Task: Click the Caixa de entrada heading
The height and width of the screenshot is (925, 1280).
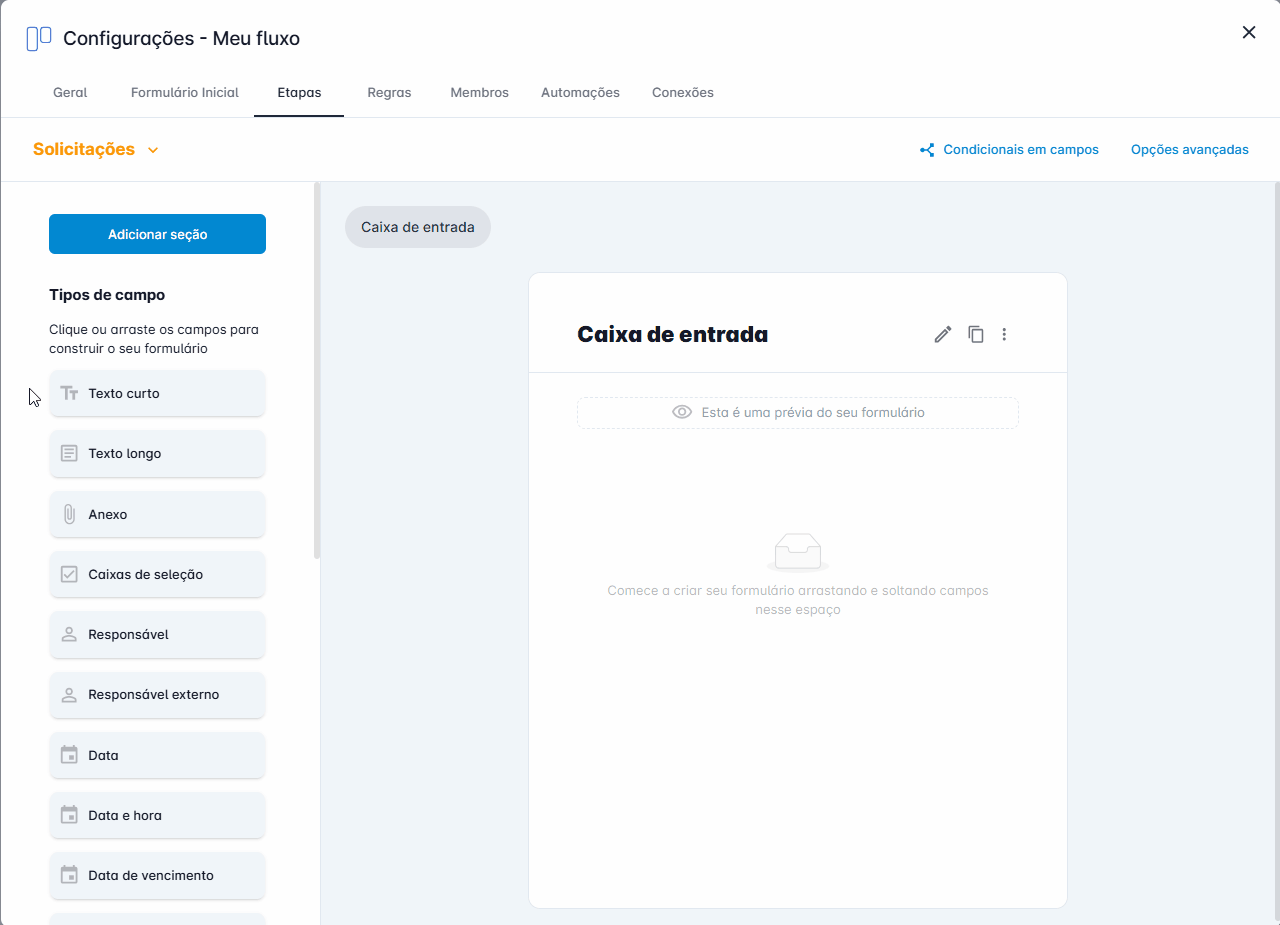Action: (x=673, y=335)
